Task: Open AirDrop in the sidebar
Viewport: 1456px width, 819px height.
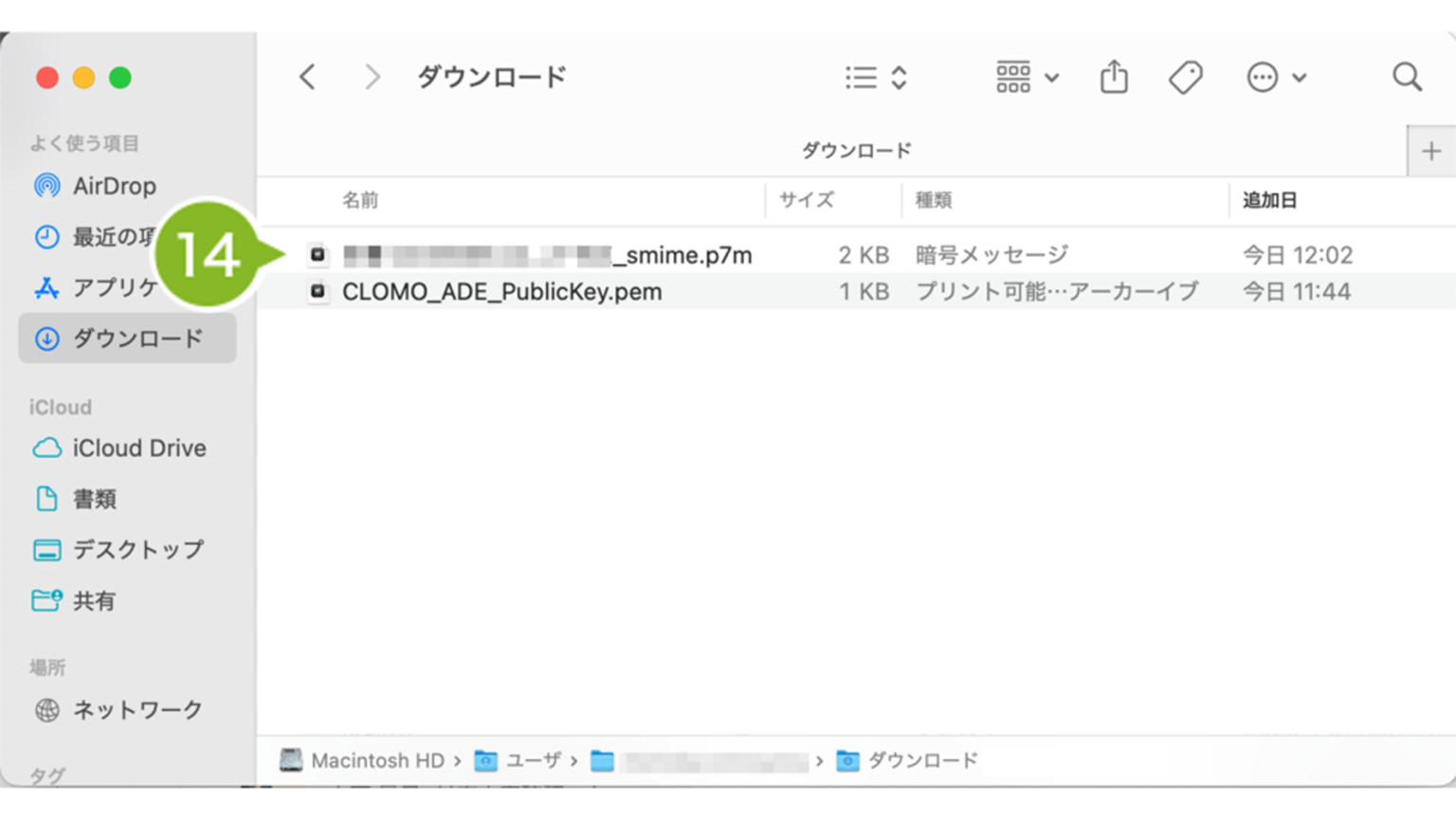Action: [114, 186]
